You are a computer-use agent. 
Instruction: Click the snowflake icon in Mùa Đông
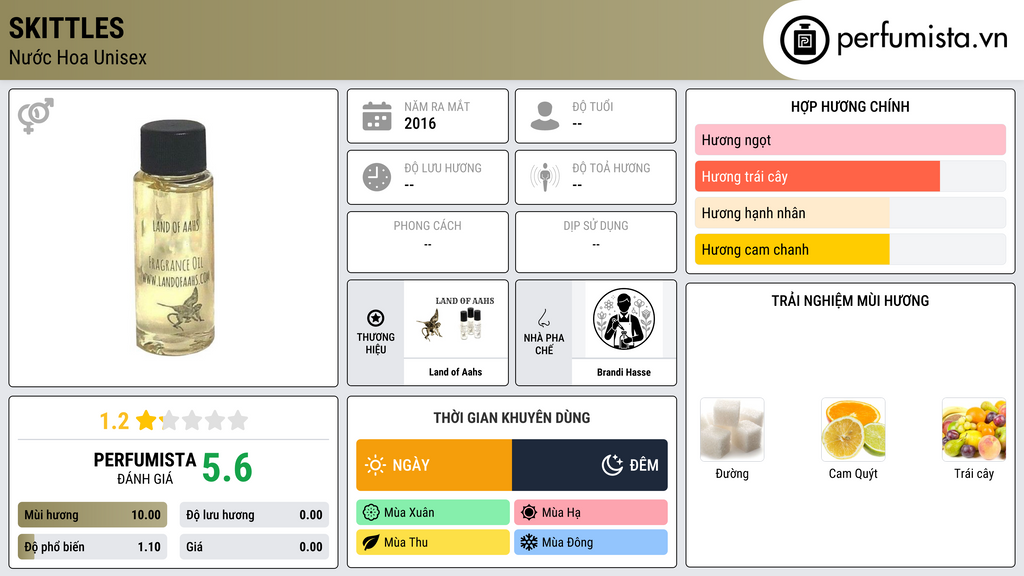(529, 542)
